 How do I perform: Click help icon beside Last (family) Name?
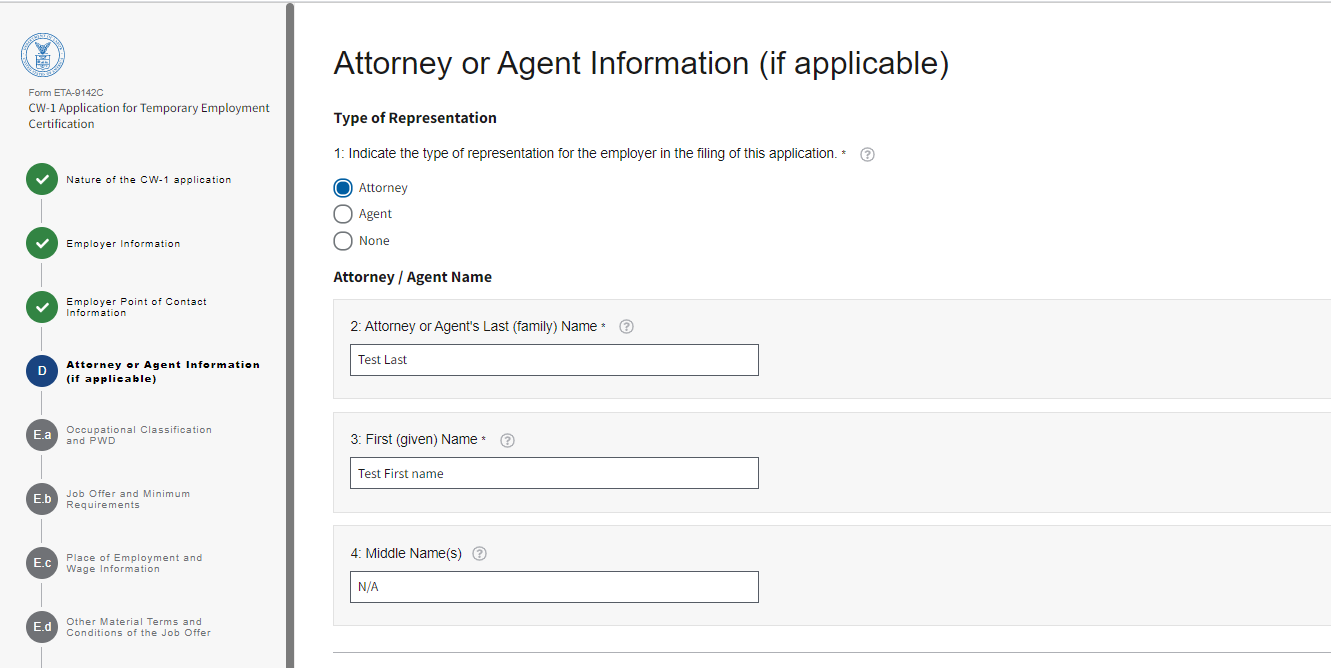coord(627,326)
